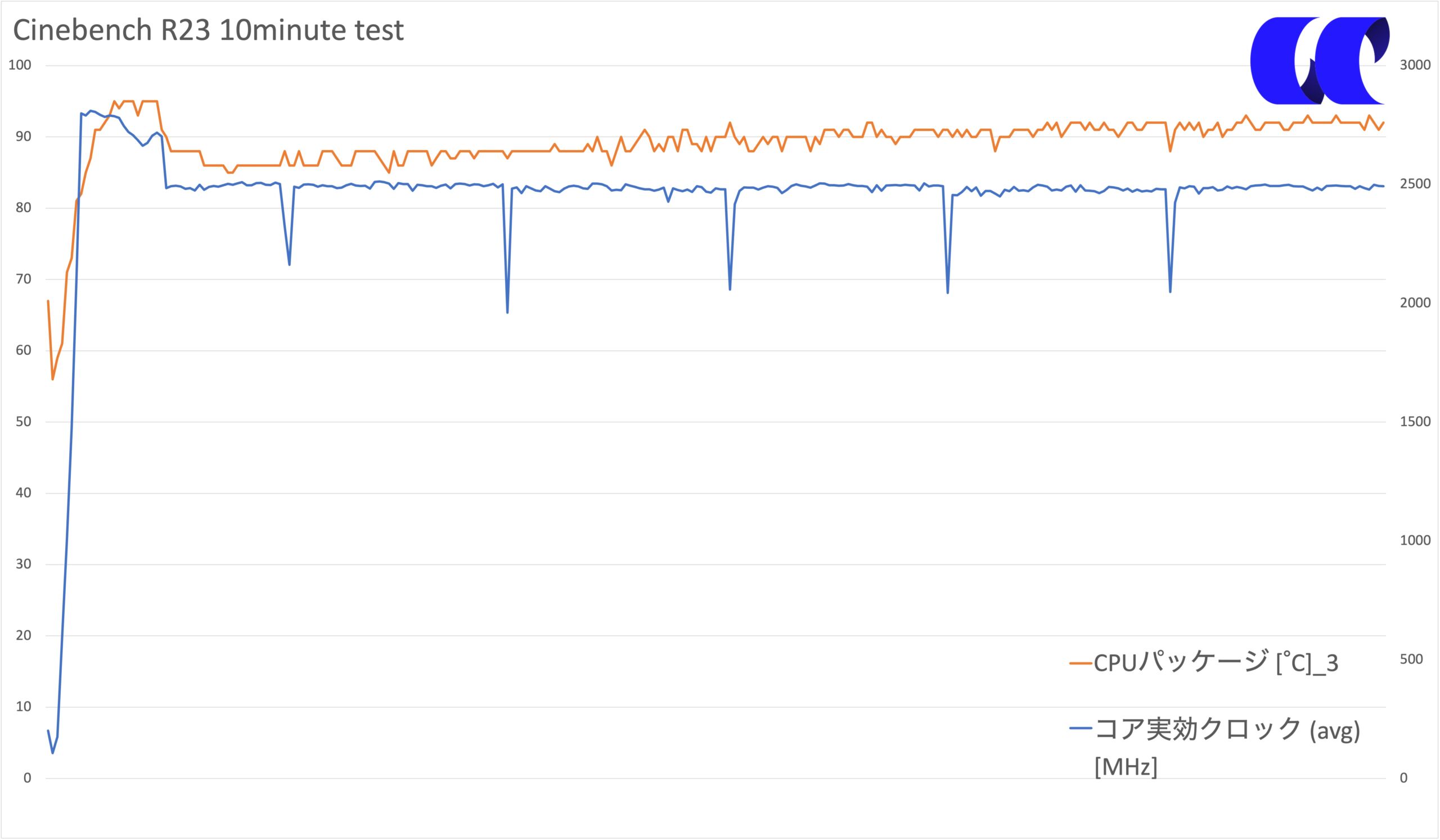1440x840 pixels.
Task: Click the 50 label on left axis
Action: tap(24, 422)
